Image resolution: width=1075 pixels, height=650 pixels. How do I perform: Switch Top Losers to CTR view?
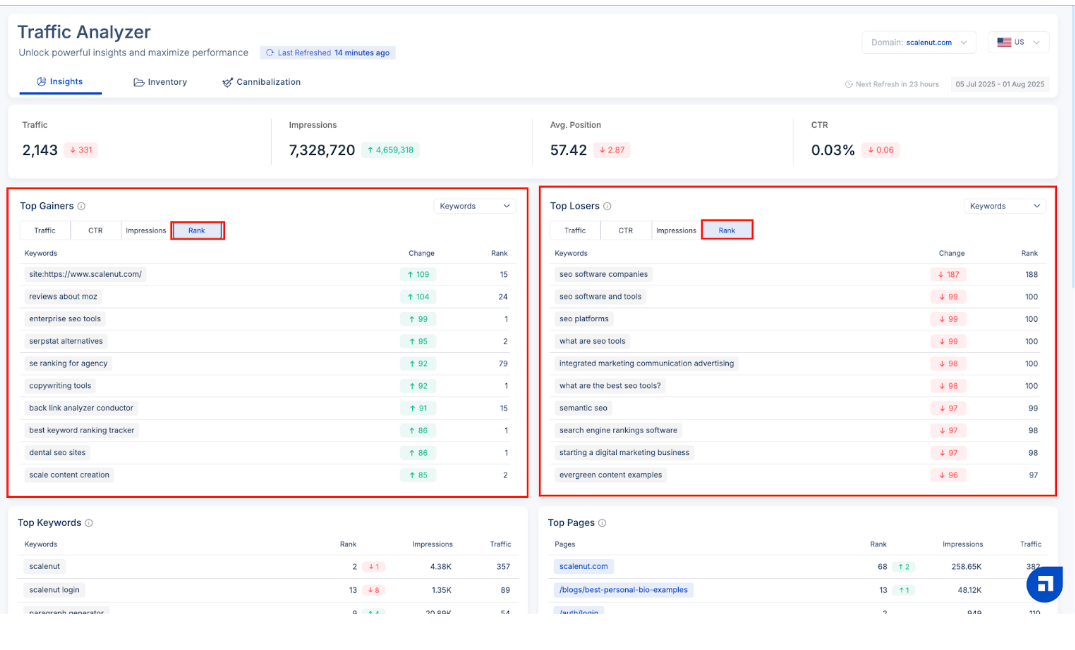tap(625, 230)
